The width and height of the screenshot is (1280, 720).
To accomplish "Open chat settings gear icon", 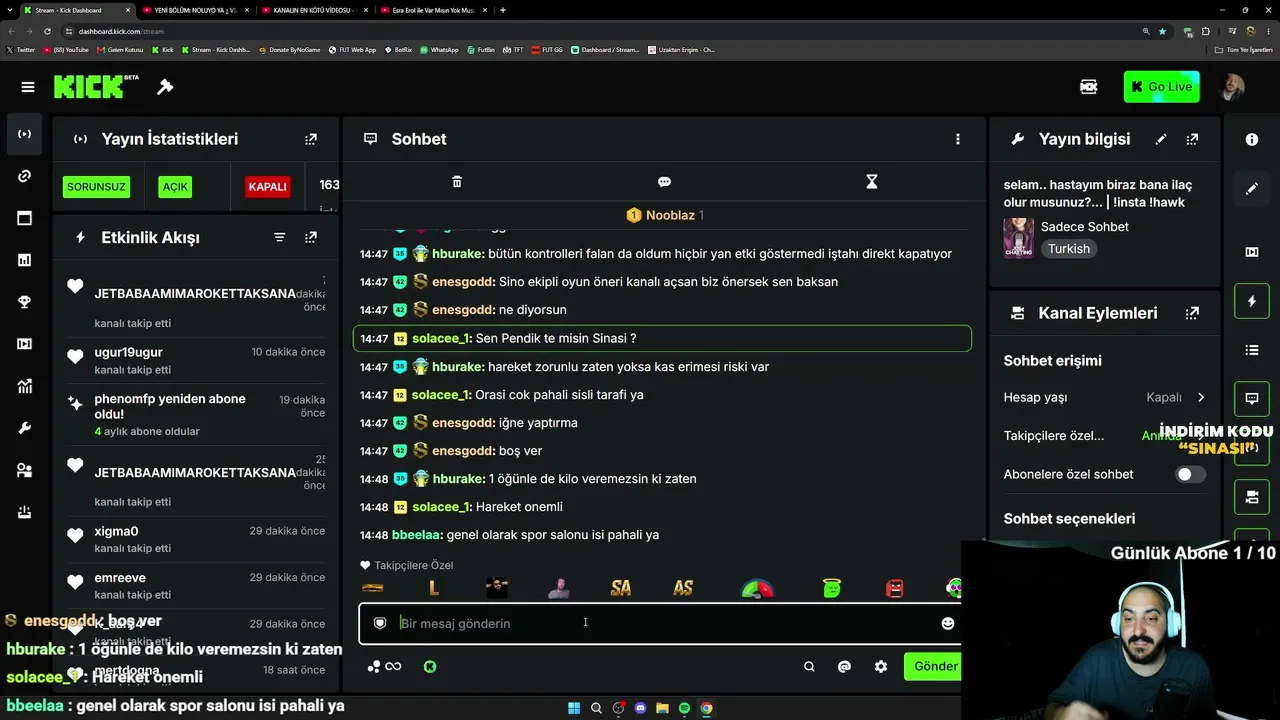I will pyautogui.click(x=880, y=666).
